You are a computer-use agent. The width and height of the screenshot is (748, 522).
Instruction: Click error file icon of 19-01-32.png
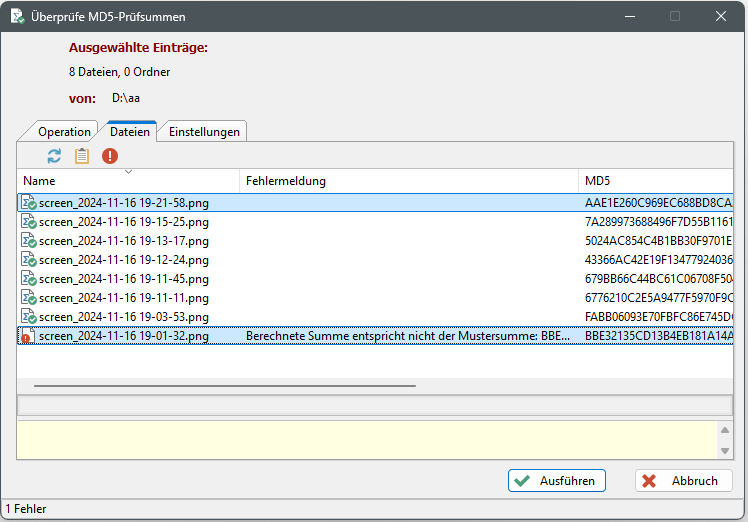click(x=29, y=336)
